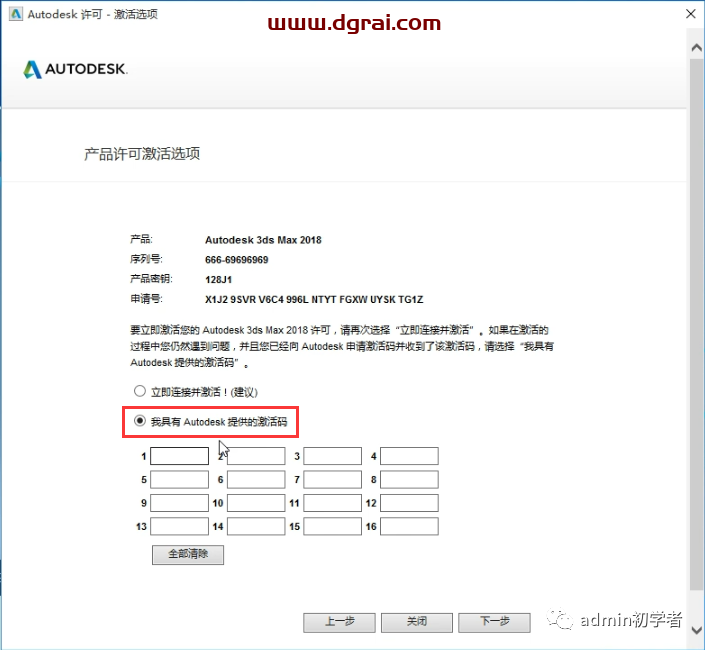The image size is (705, 650).
Task: Click activation code field 16
Action: pyautogui.click(x=409, y=526)
